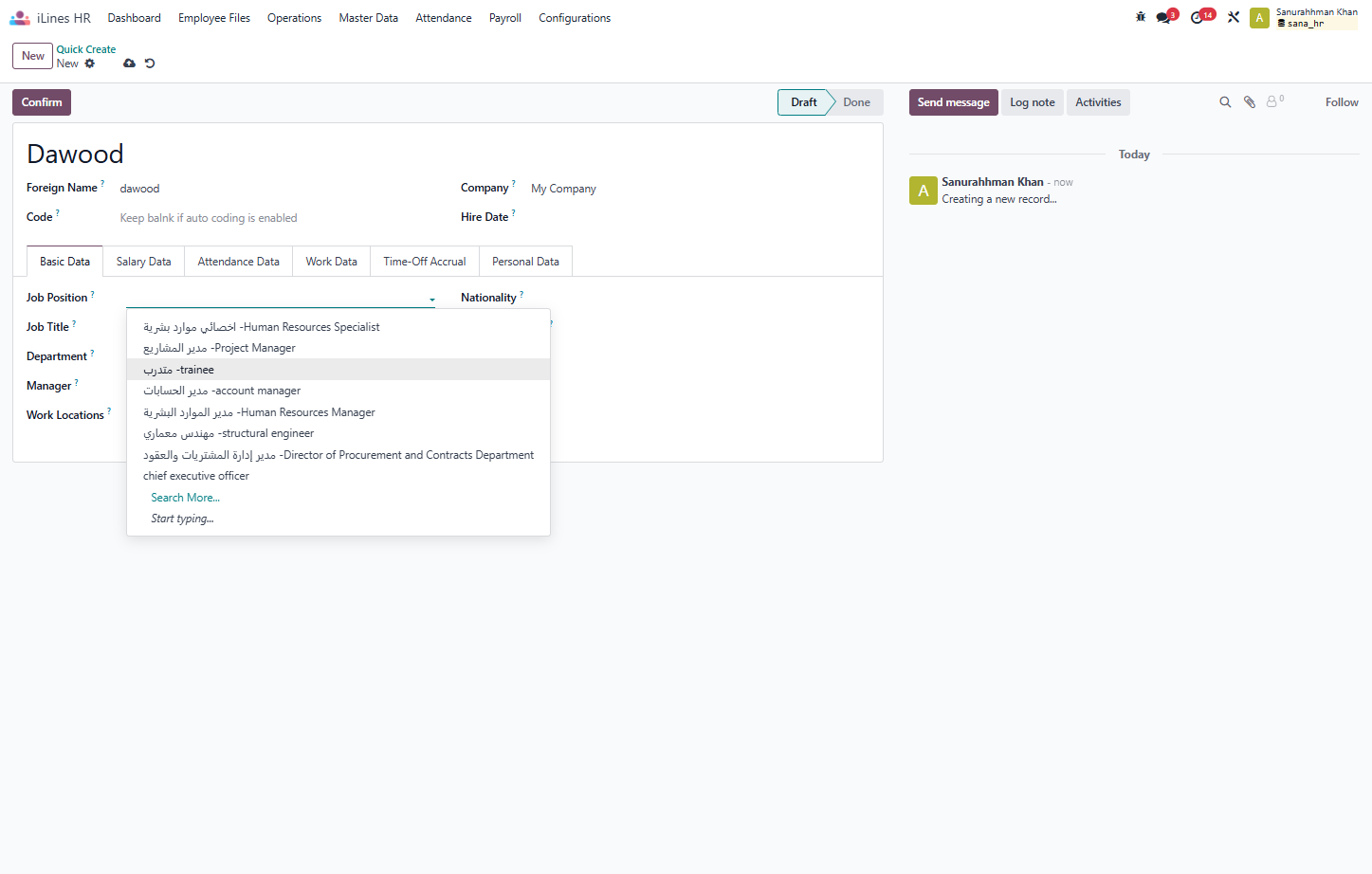Viewport: 1372px width, 874px height.
Task: Click the Code input field
Action: [x=277, y=218]
